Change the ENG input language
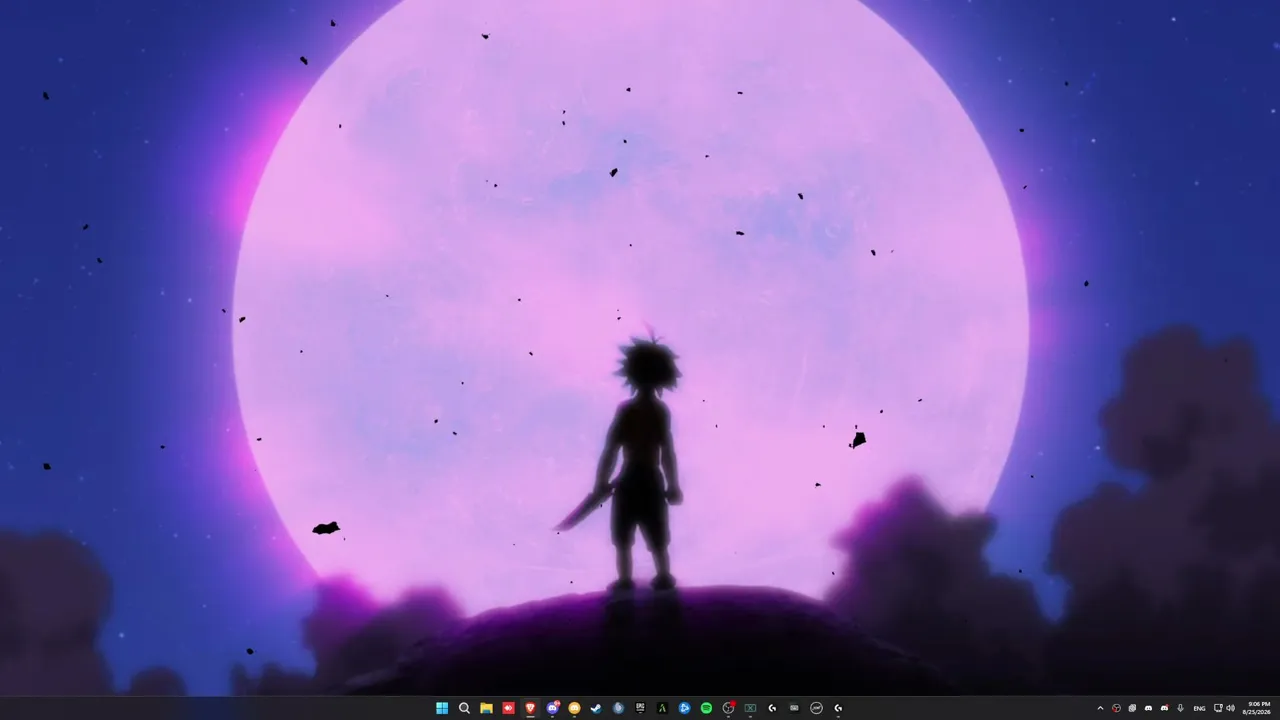 [1199, 708]
